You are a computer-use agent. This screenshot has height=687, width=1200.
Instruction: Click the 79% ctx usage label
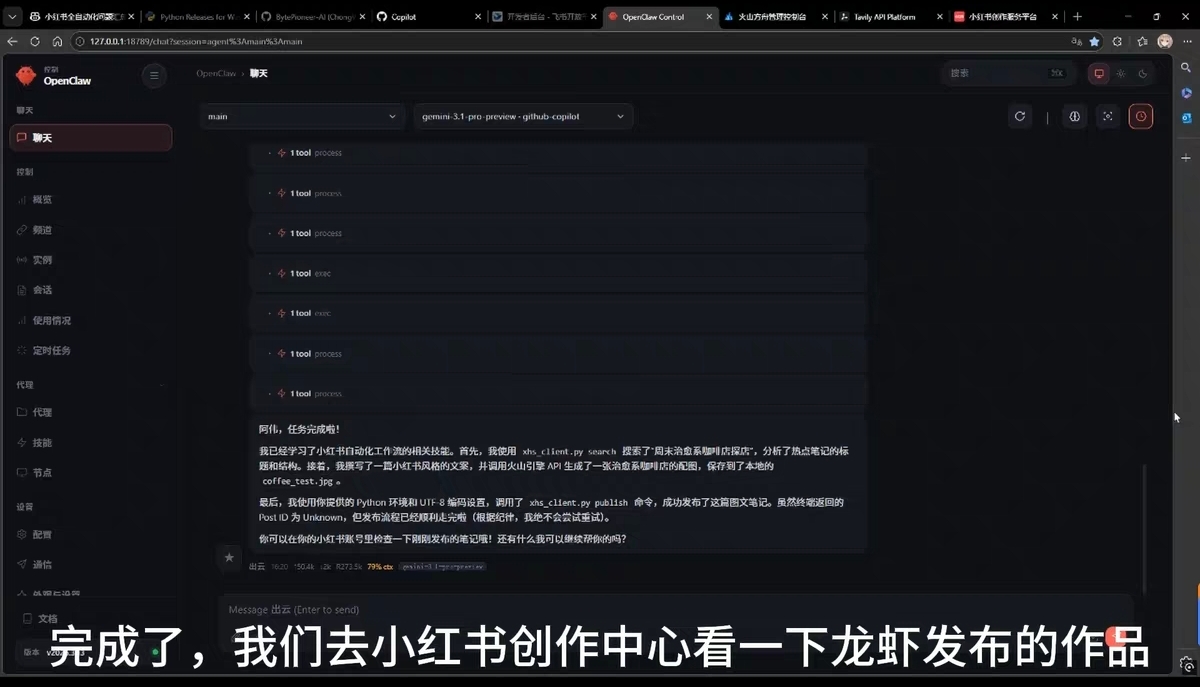tap(380, 567)
